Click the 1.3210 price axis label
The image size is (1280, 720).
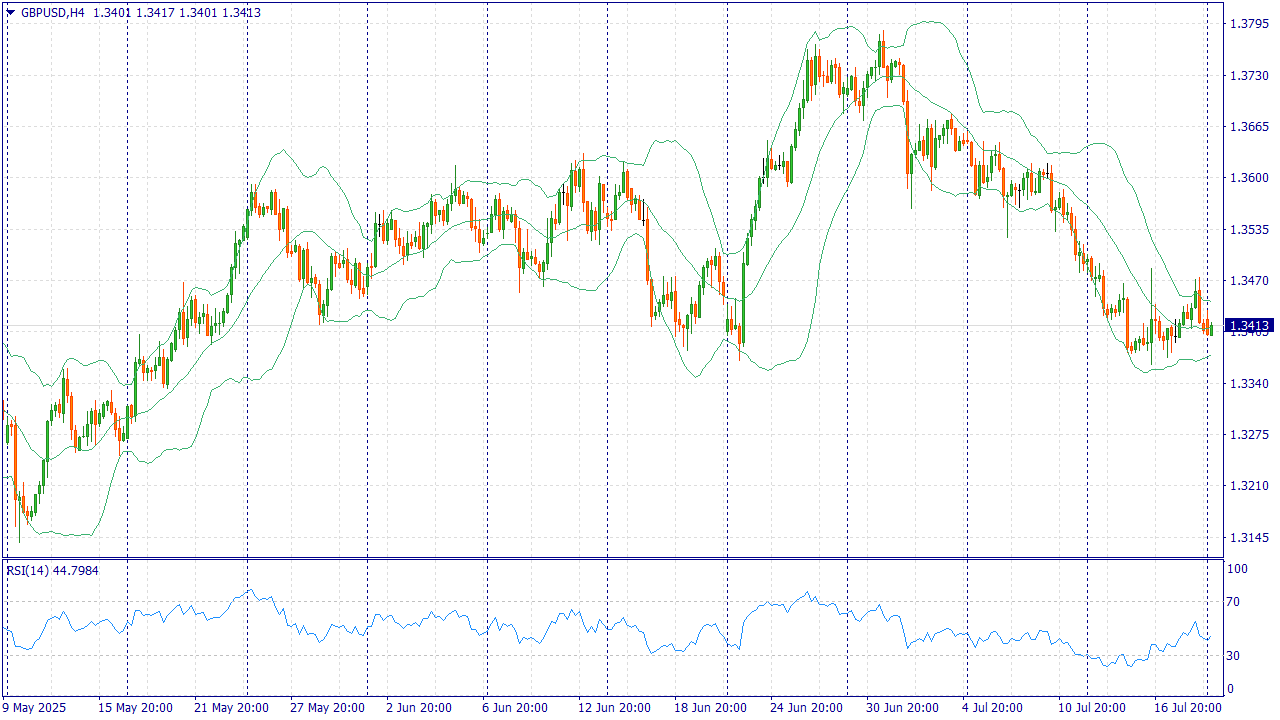pos(1249,486)
